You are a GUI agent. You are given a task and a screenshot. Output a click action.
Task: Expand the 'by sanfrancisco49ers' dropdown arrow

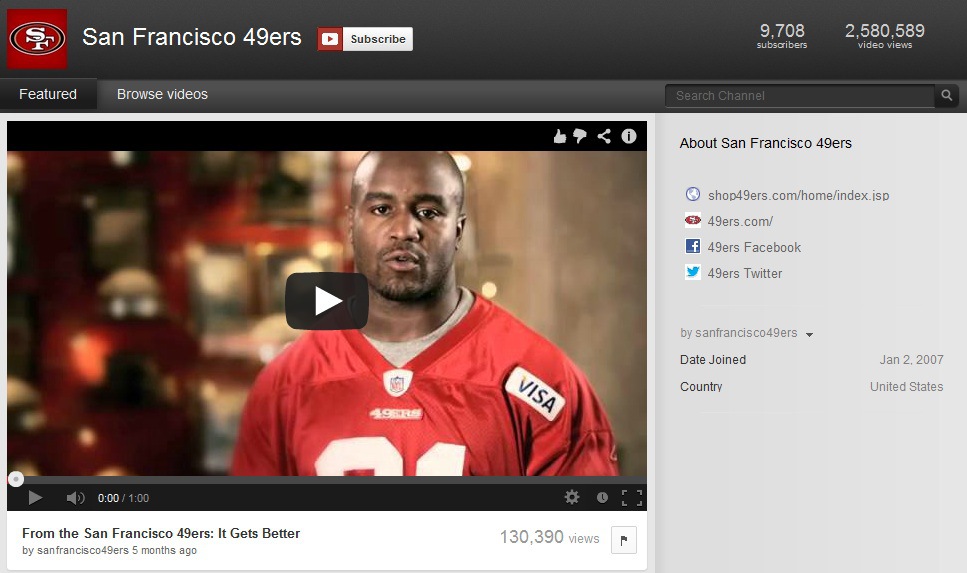809,334
